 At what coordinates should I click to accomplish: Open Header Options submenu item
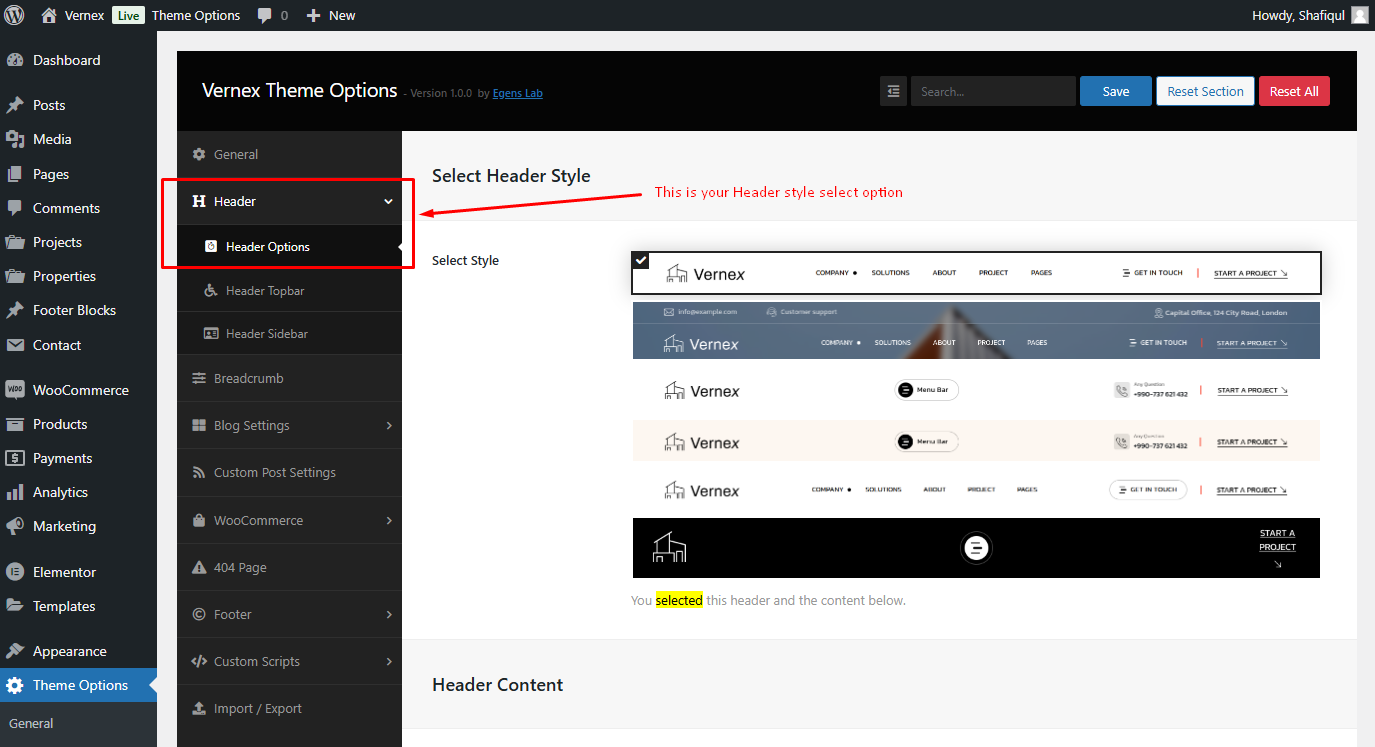pos(289,246)
